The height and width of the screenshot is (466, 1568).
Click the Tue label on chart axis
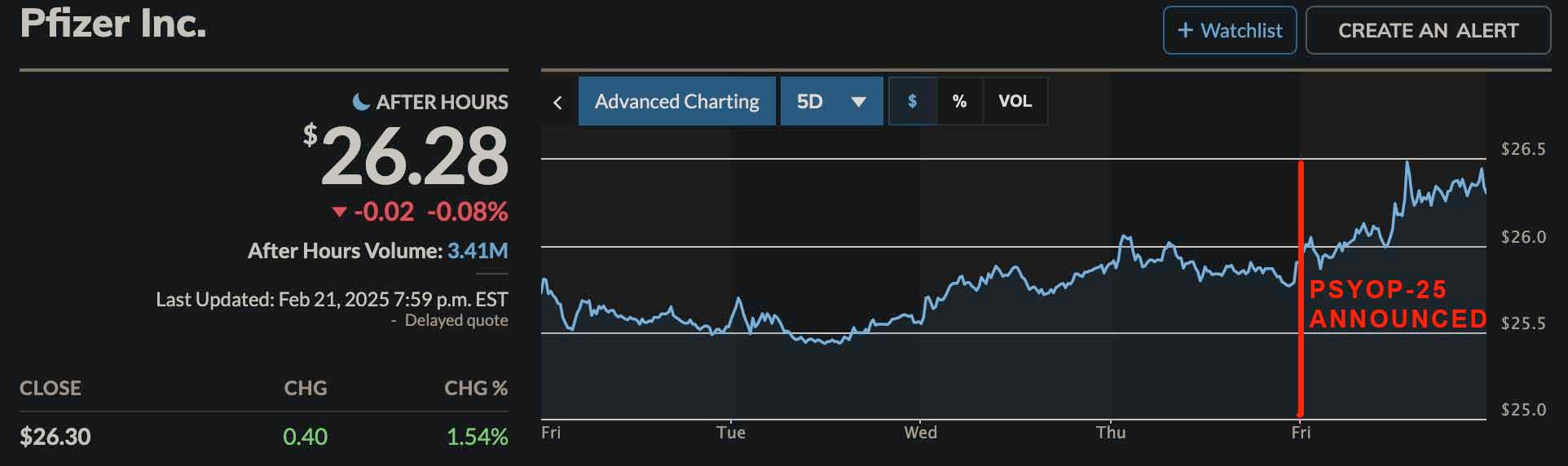click(x=731, y=433)
